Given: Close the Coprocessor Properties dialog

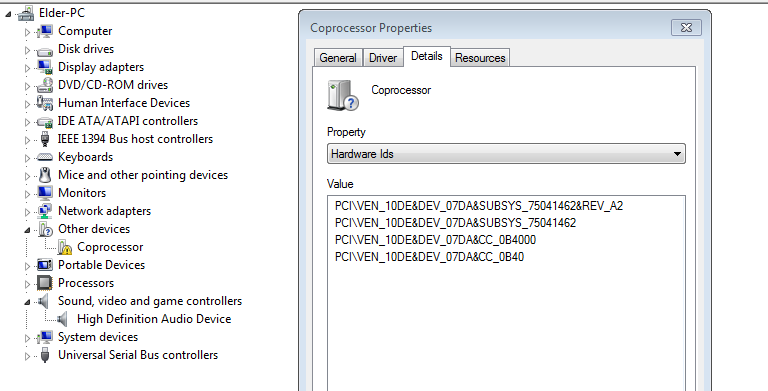Looking at the screenshot, I should [x=686, y=27].
